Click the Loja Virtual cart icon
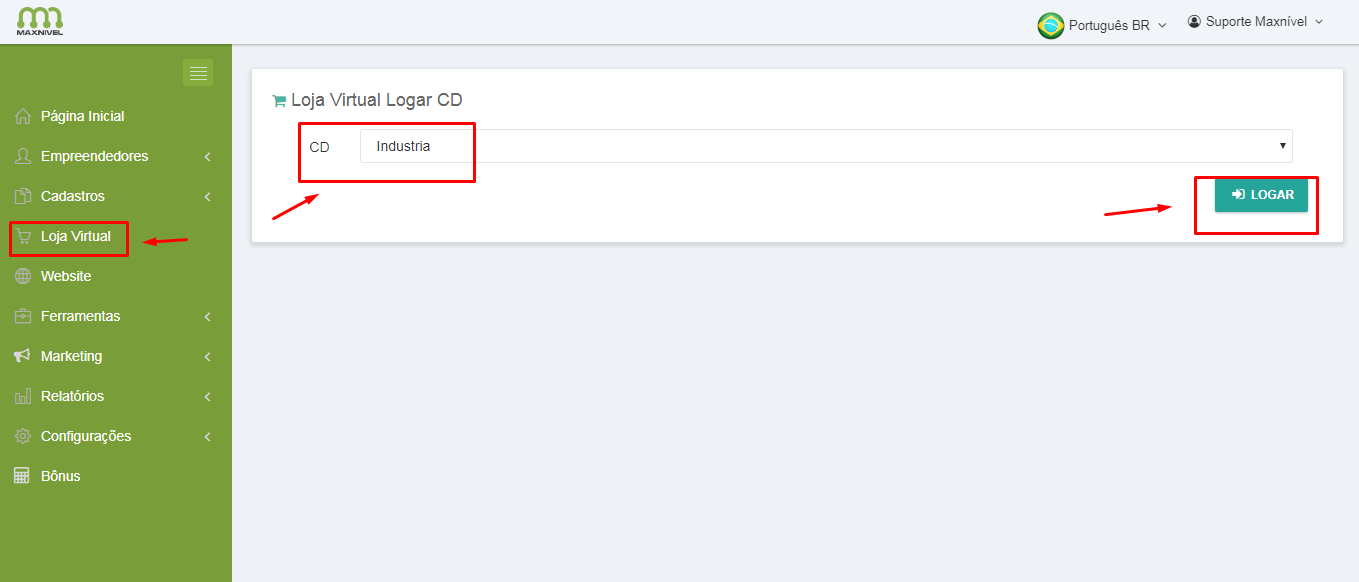Image resolution: width=1359 pixels, height=582 pixels. click(x=23, y=237)
